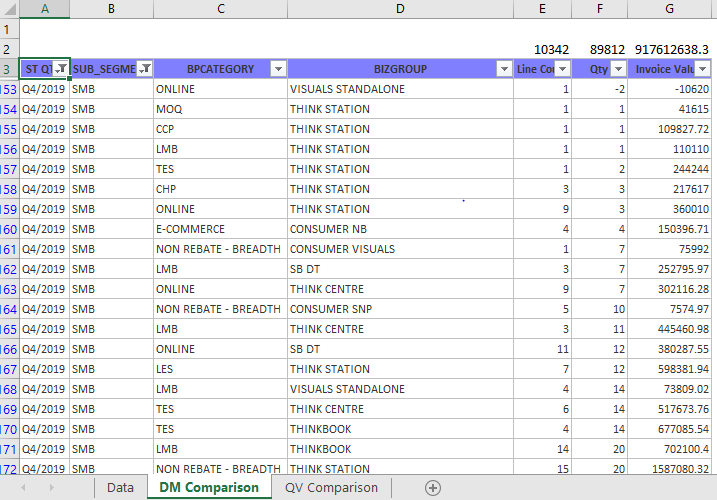Image resolution: width=717 pixels, height=500 pixels.
Task: Open the Invoice Value filter dropdown
Action: 703,69
